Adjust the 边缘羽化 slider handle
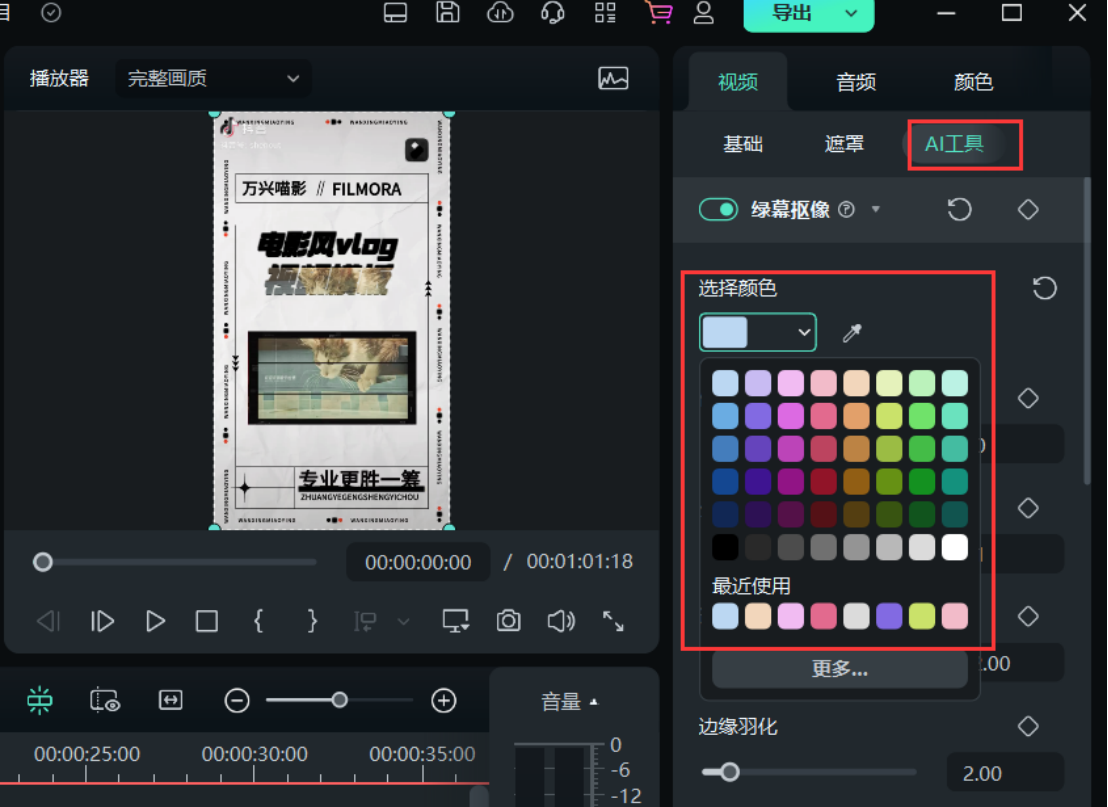The image size is (1108, 807). click(729, 772)
